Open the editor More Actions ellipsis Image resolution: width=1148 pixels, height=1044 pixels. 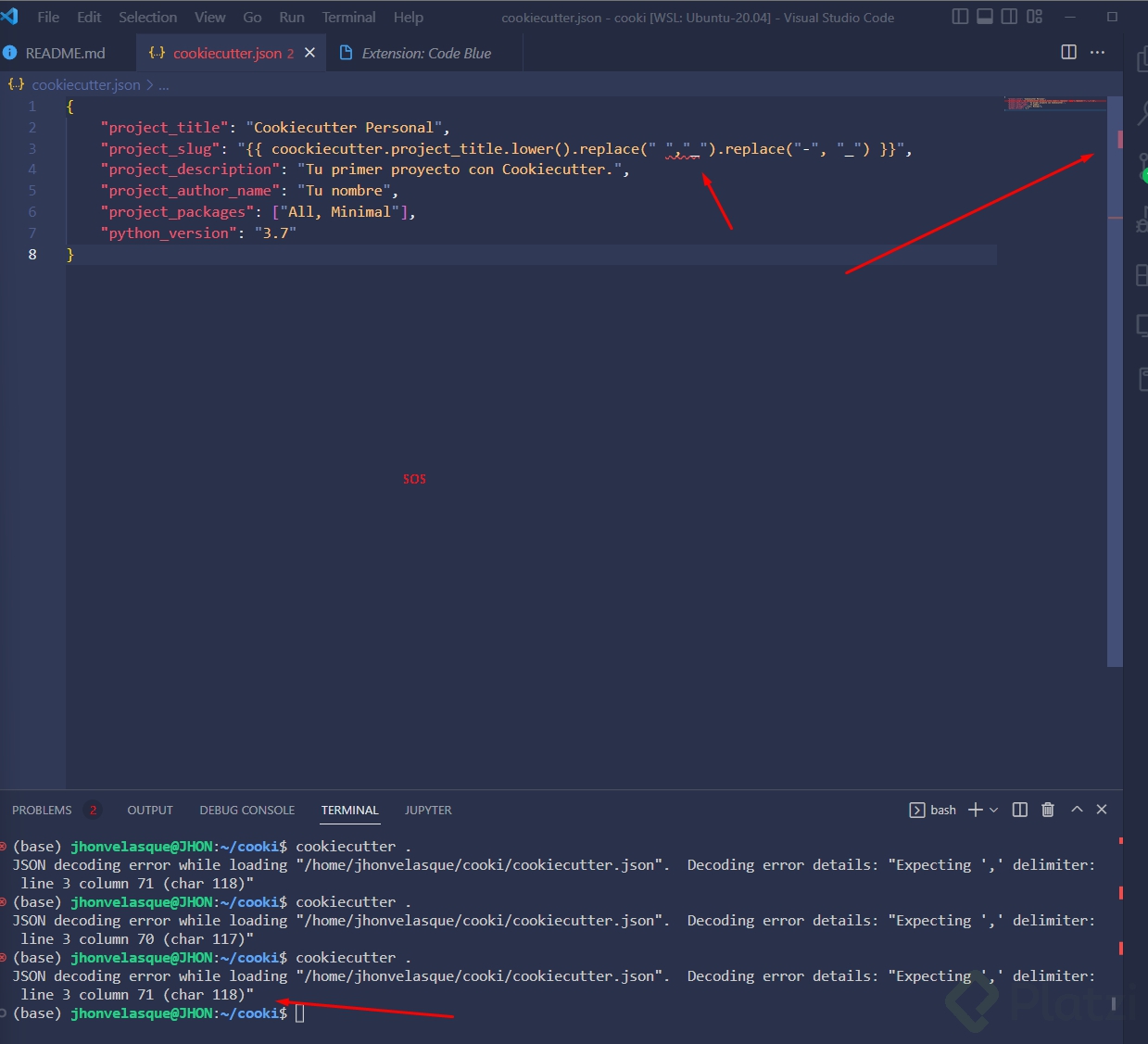[1098, 53]
